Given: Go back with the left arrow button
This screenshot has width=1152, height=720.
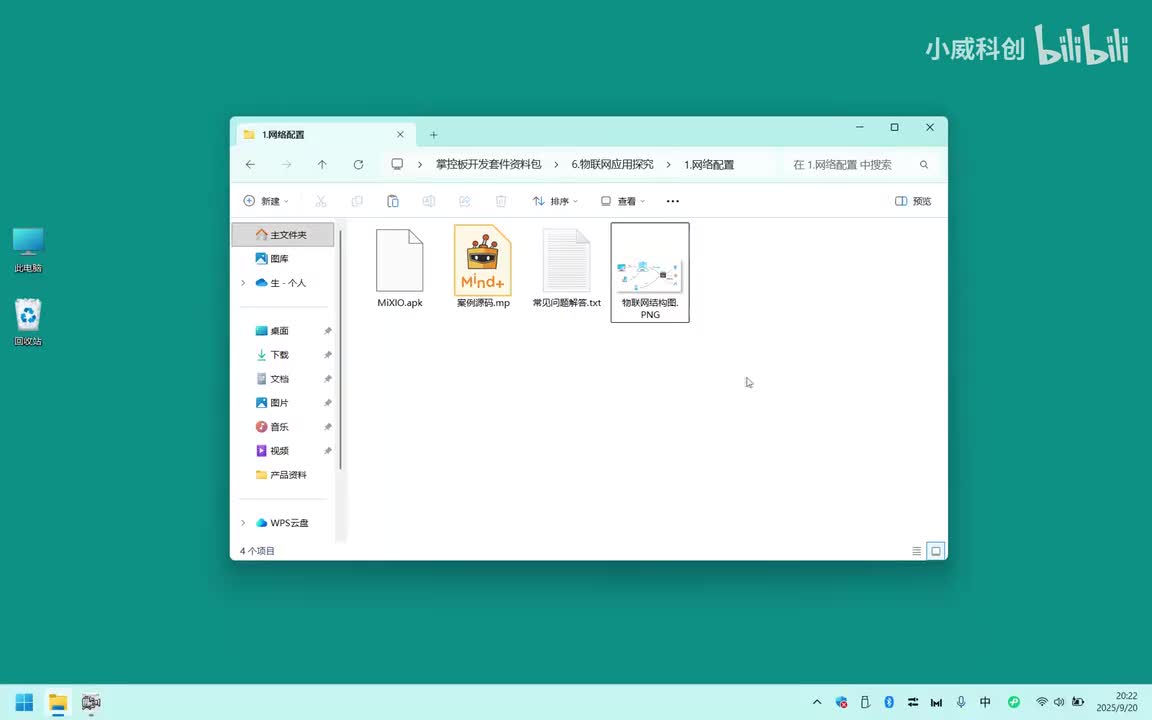Looking at the screenshot, I should pos(250,165).
